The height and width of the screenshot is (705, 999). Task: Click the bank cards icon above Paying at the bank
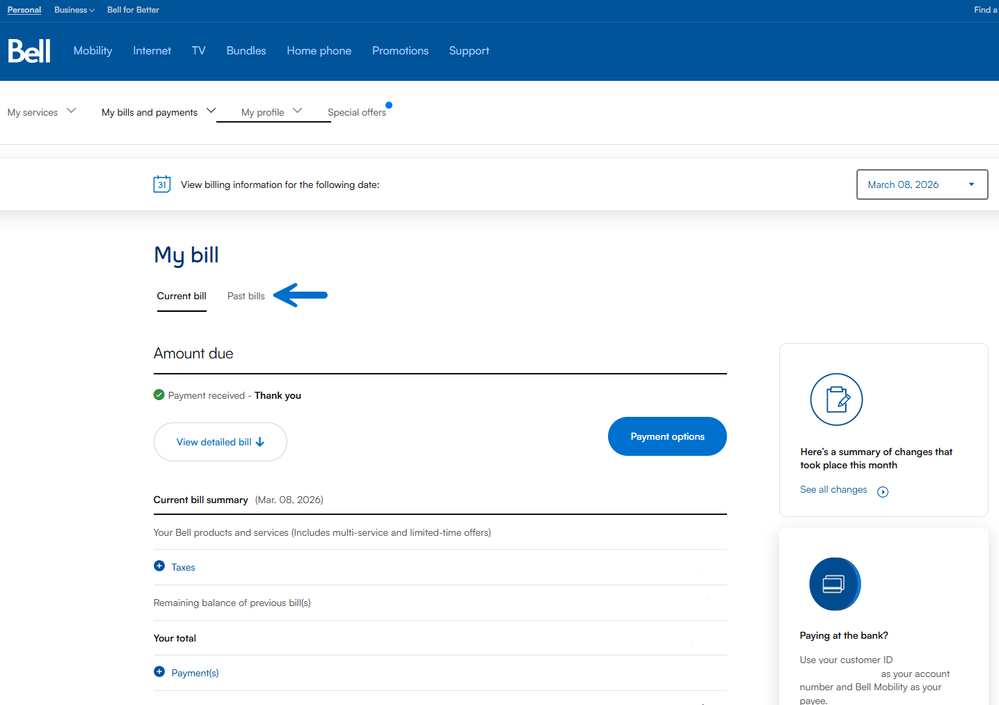click(x=835, y=583)
